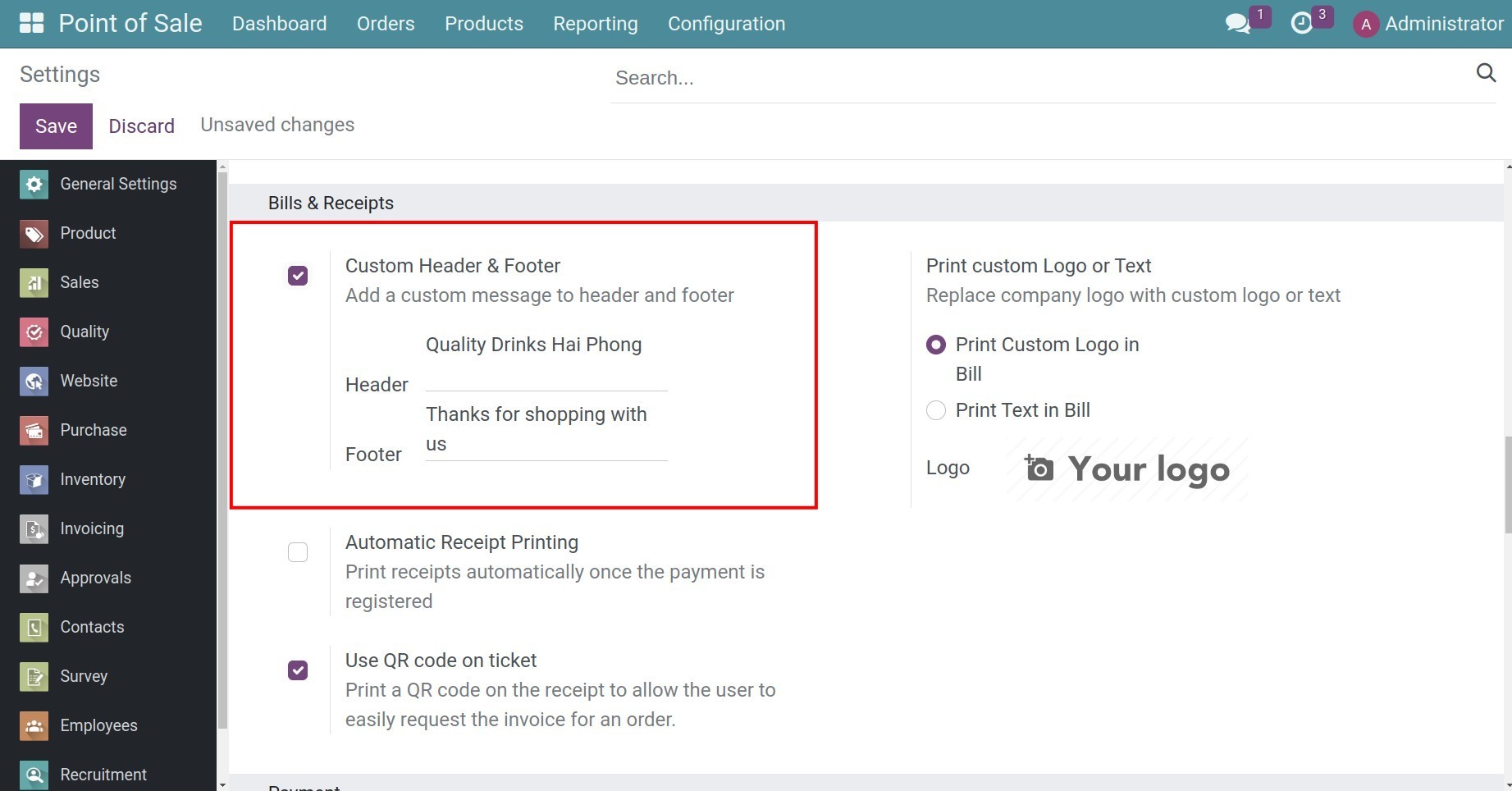Screen dimensions: 1512x791
Task: Click the search magnifier icon
Action: pos(1486,73)
